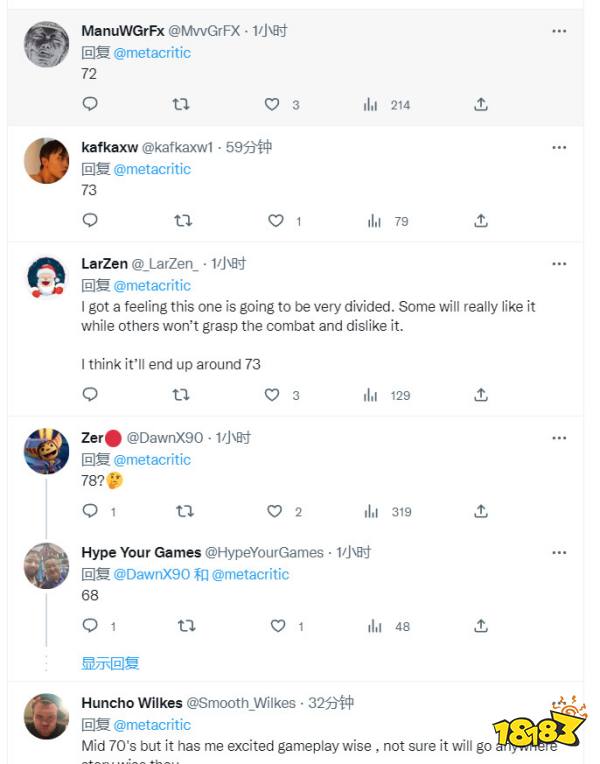The width and height of the screenshot is (600, 764).
Task: Retweet LarZen's prediction tweet
Action: [181, 395]
